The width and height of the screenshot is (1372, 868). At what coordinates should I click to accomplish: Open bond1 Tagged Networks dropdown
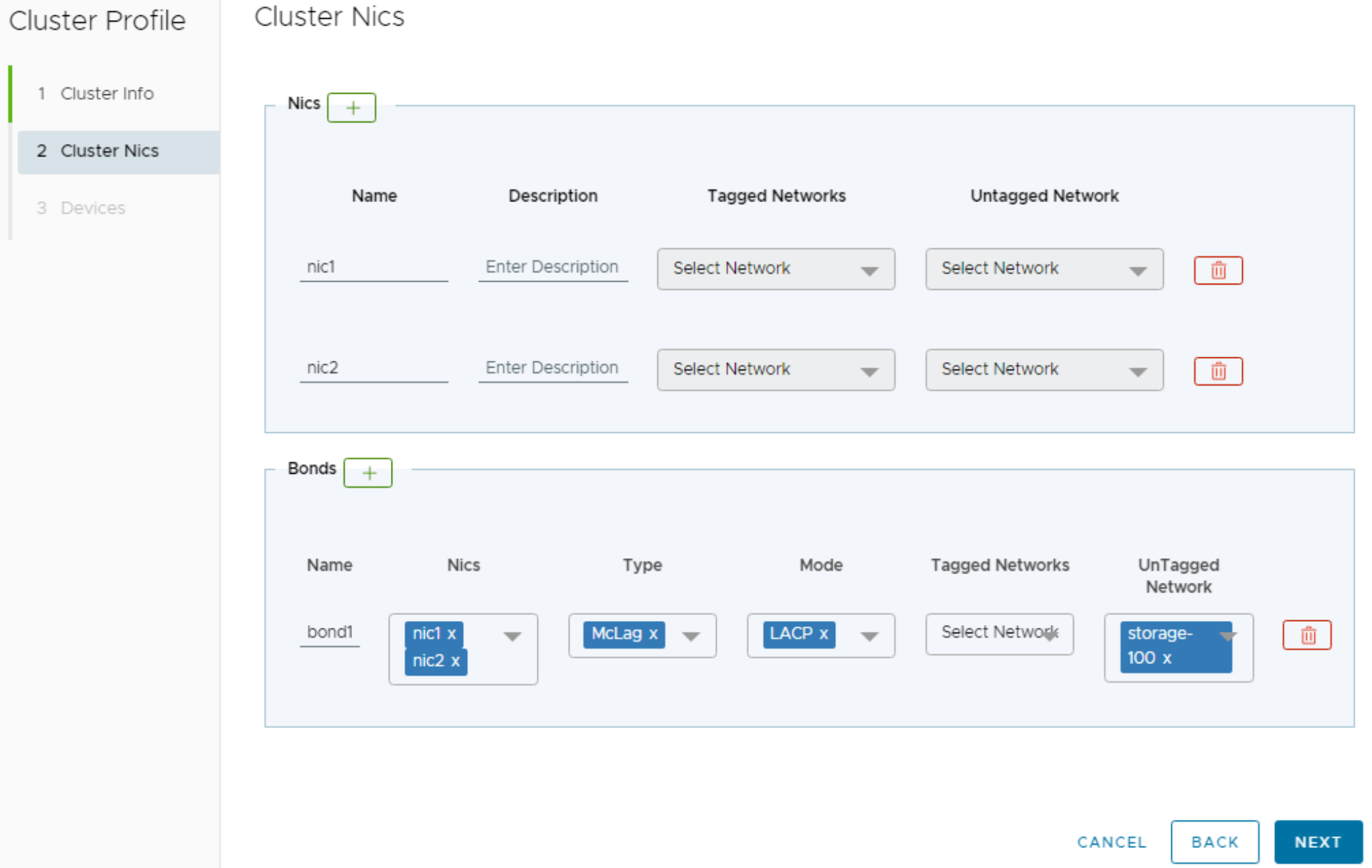(999, 634)
